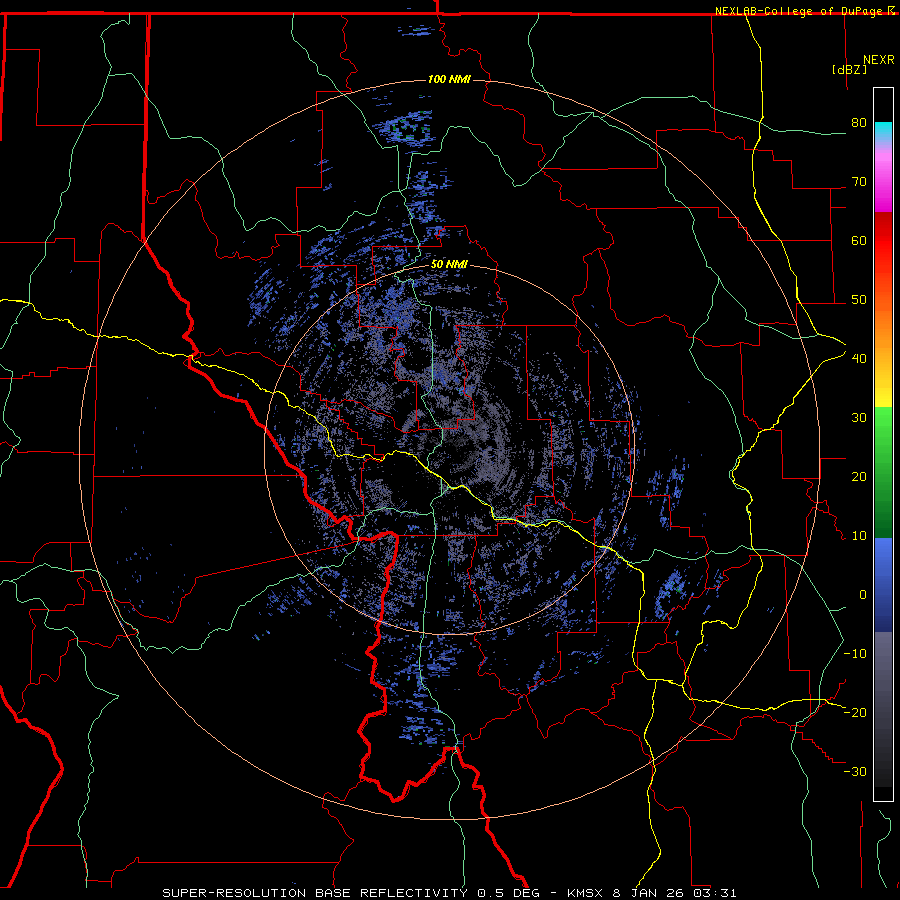Image resolution: width=900 pixels, height=900 pixels.
Task: Click the -20 value on the dBZ scale
Action: click(x=855, y=712)
